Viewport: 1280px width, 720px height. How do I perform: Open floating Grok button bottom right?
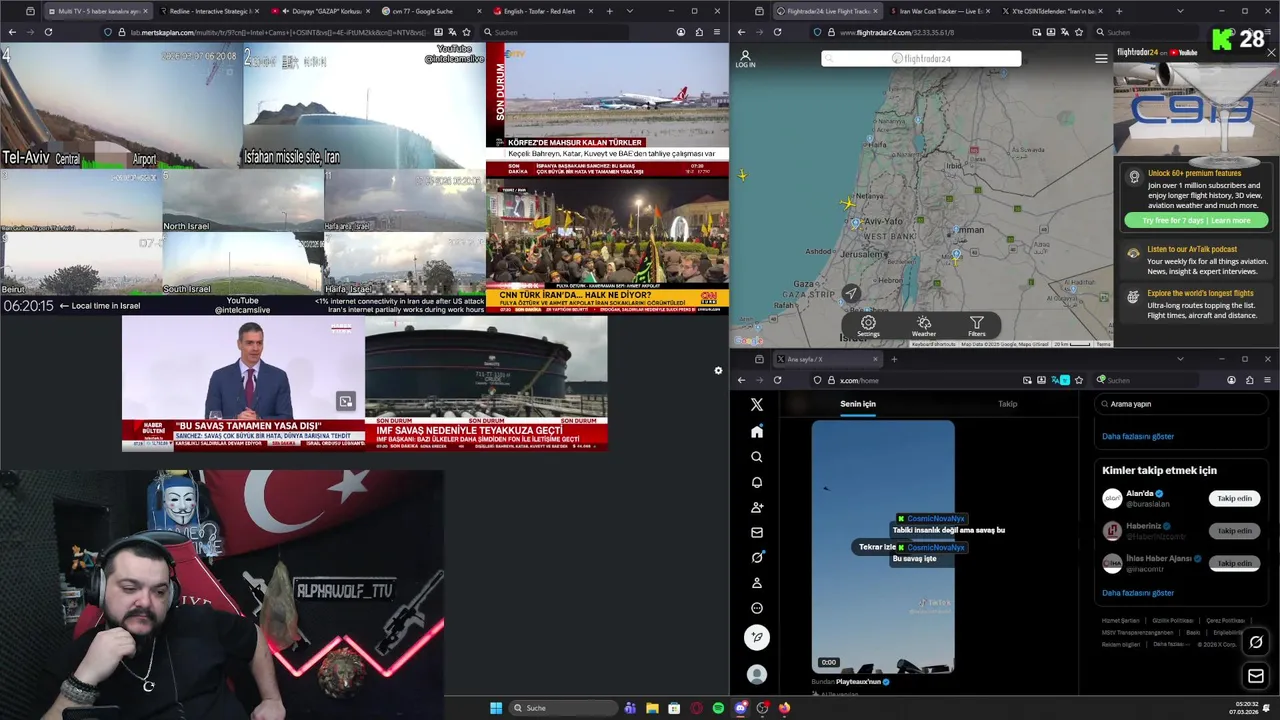[1256, 642]
